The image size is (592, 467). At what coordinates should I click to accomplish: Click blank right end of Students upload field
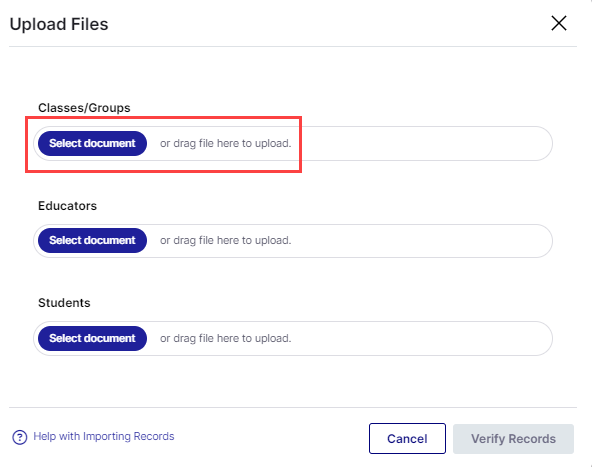pos(423,338)
